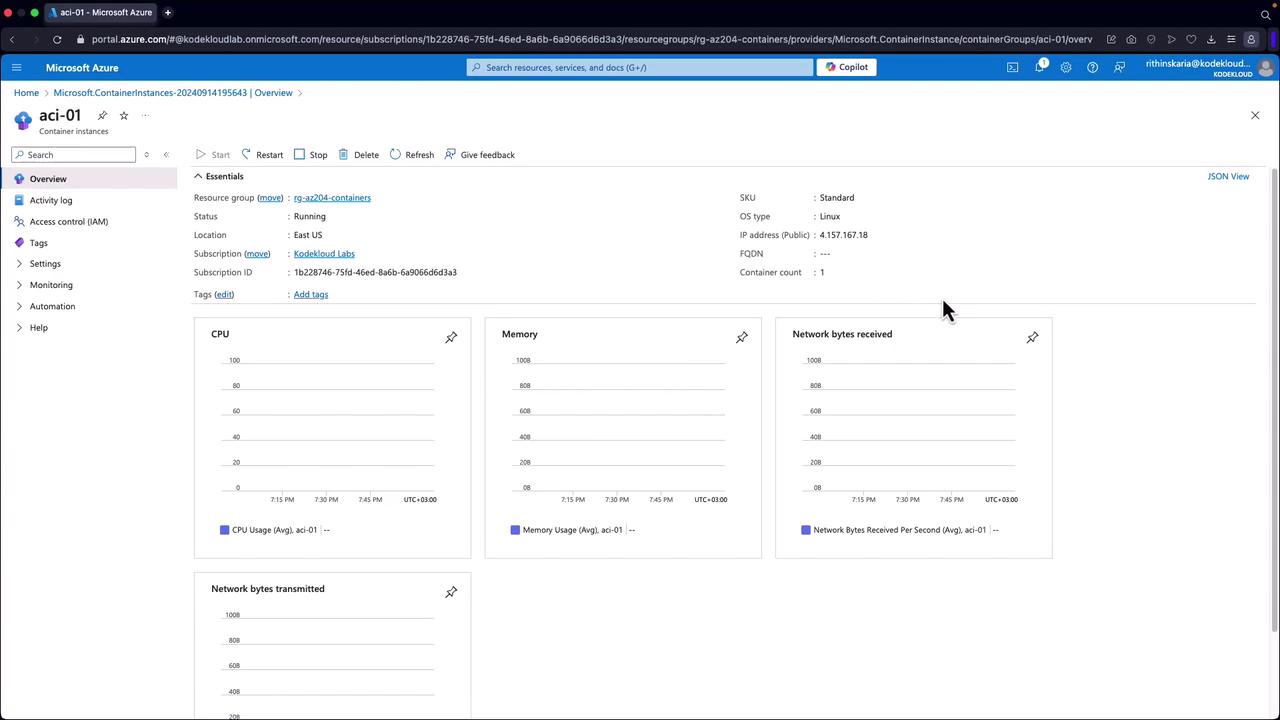Pin Network bytes received chart
This screenshot has height=720, width=1280.
click(1032, 338)
